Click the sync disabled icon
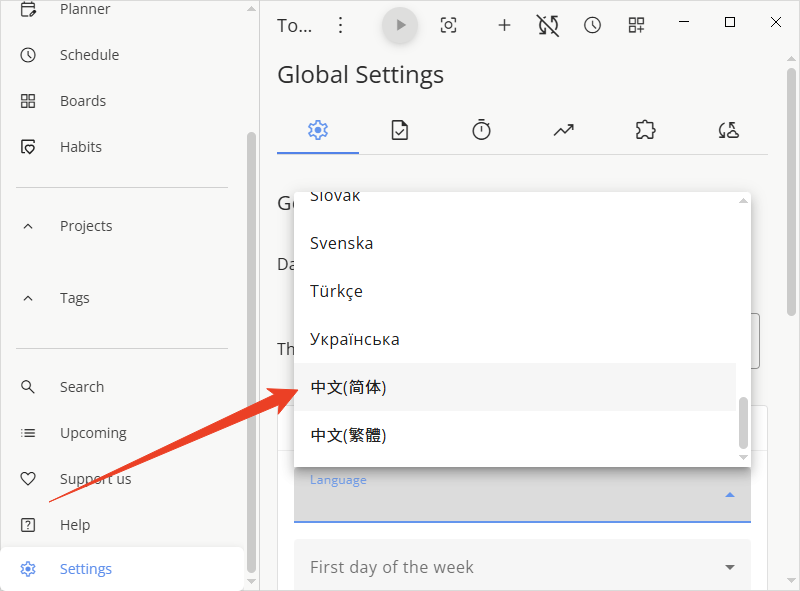The image size is (800, 591). coord(548,25)
